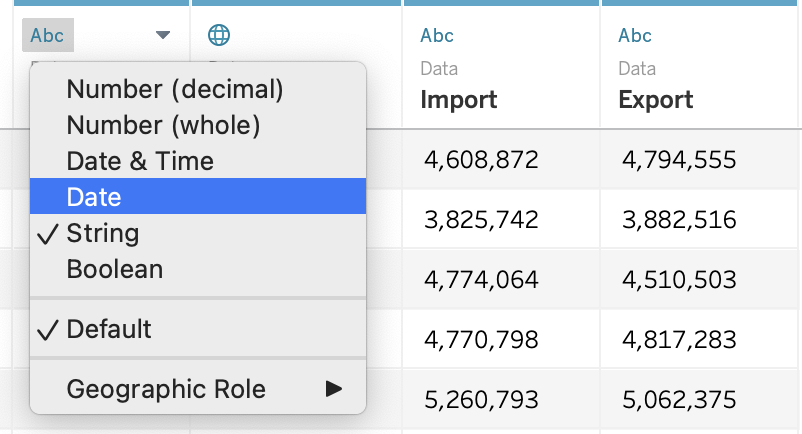Select the Date & Time option

(x=140, y=161)
